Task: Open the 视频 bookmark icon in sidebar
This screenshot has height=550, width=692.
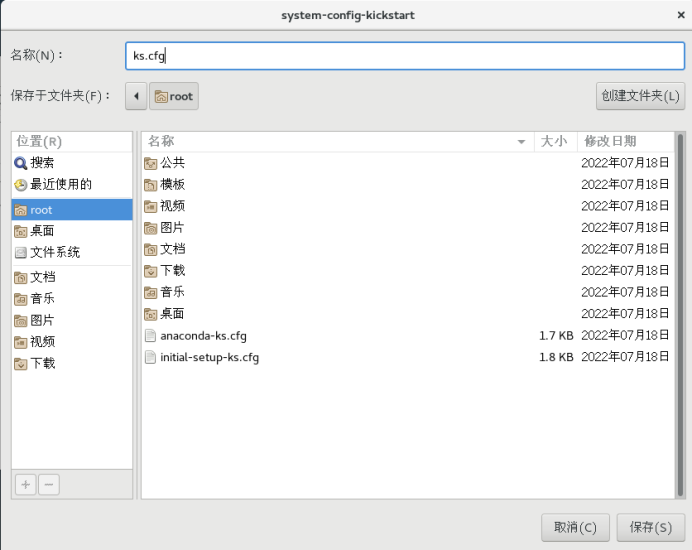Action: [21, 342]
